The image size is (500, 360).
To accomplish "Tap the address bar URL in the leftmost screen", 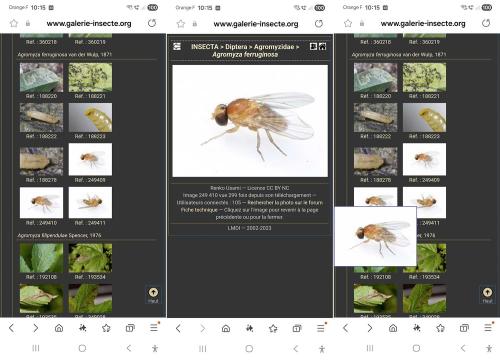I will click(89, 23).
